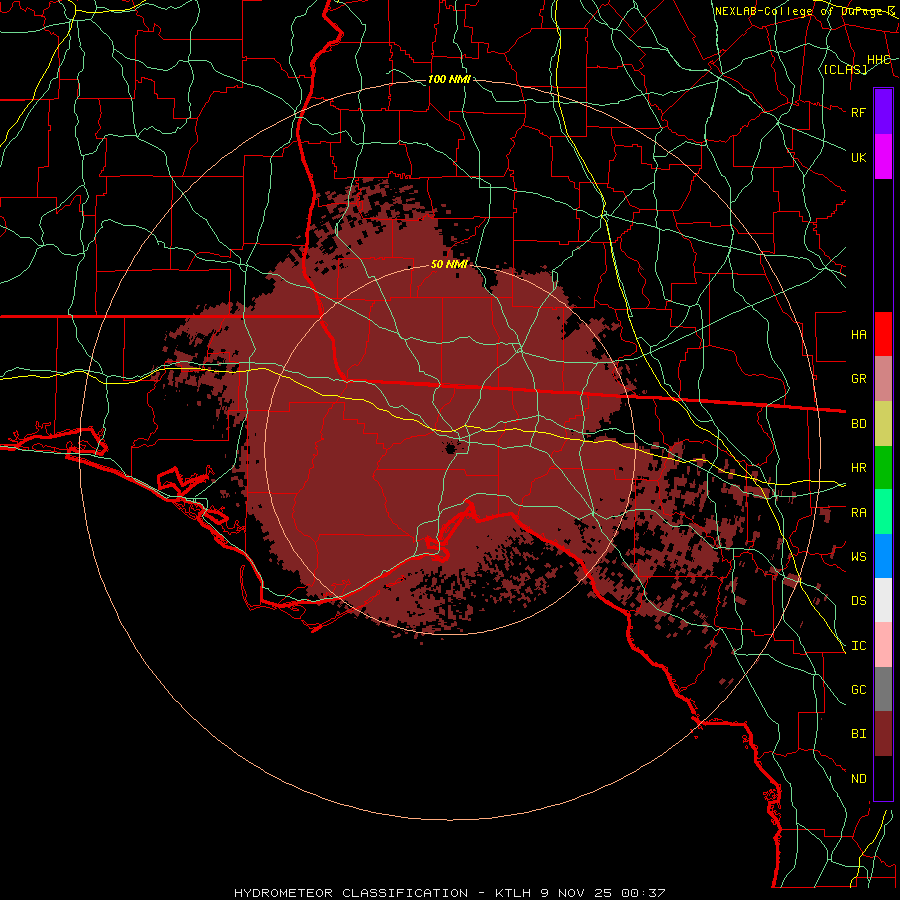This screenshot has width=900, height=900.
Task: Select the GR legend color block
Action: (x=883, y=379)
